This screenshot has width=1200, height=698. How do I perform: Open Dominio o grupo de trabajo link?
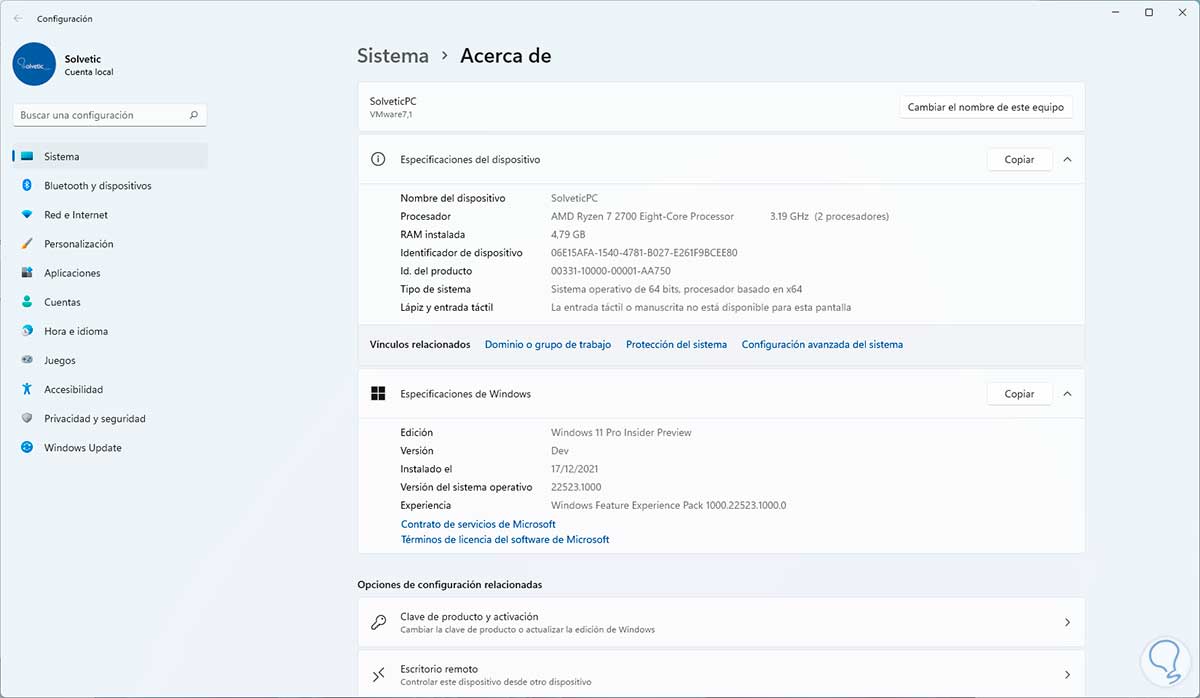548,344
